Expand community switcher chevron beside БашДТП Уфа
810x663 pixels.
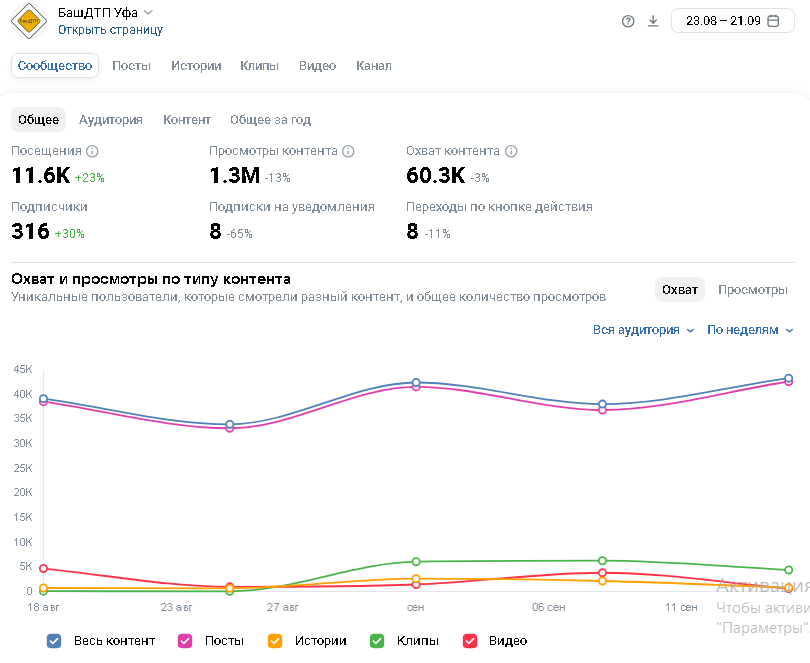coord(148,12)
